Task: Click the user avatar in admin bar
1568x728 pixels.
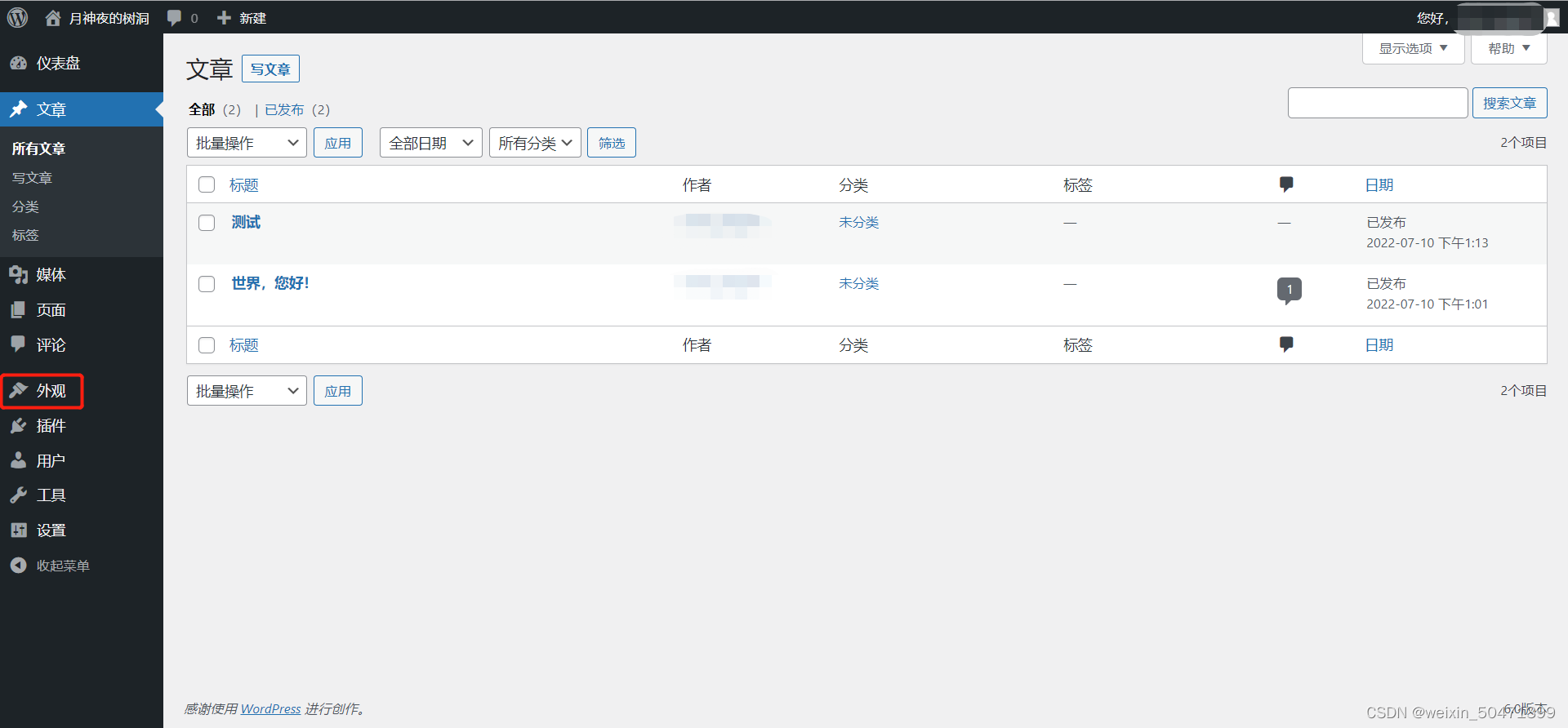Action: coord(1552,18)
